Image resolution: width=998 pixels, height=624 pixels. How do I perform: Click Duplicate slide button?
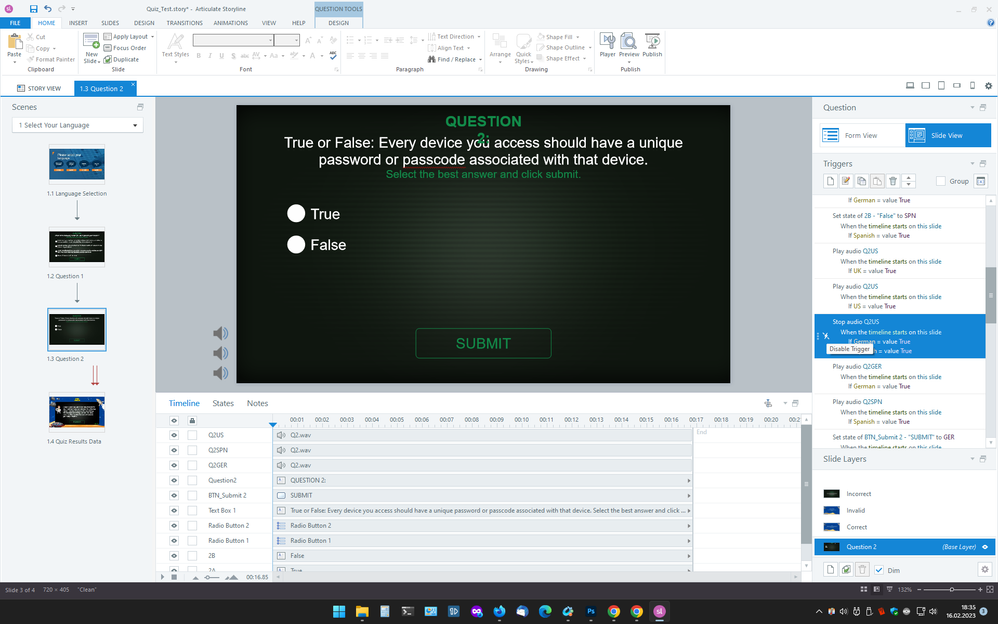click(x=121, y=59)
